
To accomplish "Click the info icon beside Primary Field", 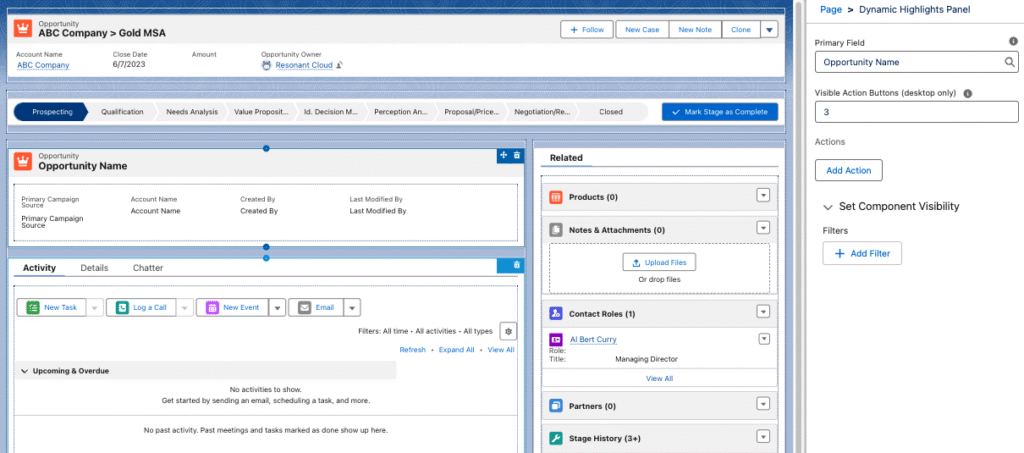I will 1013,42.
